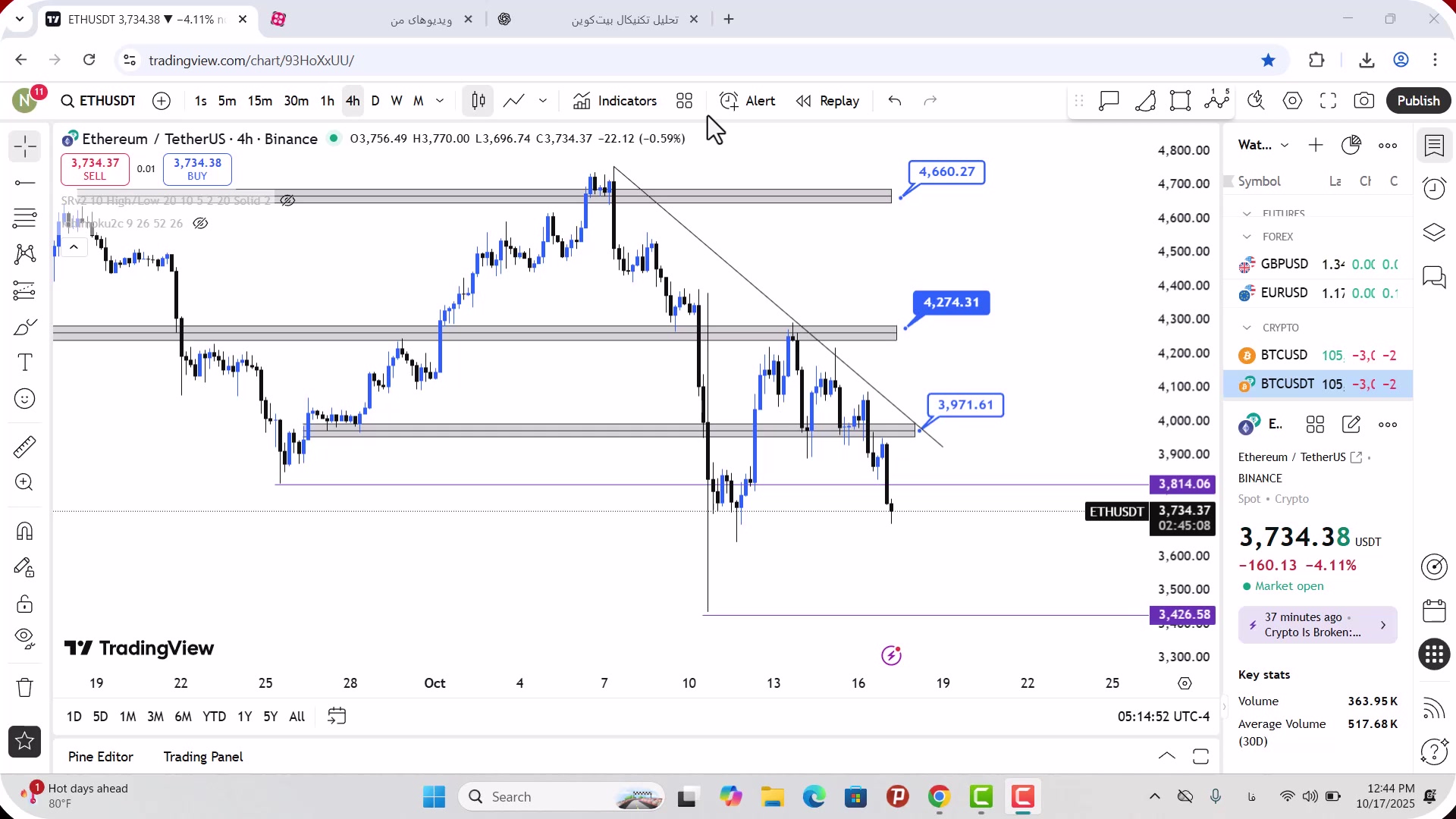Collapse the FOREX watchlist section
The image size is (1456, 819).
1247,237
